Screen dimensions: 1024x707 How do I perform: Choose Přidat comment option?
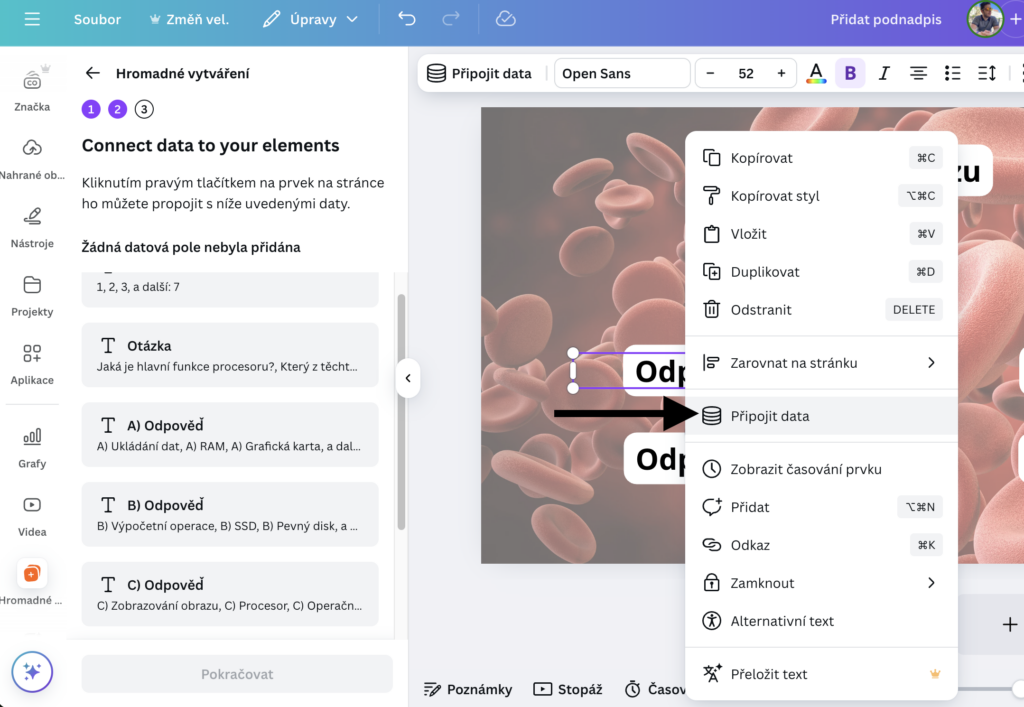coord(822,507)
